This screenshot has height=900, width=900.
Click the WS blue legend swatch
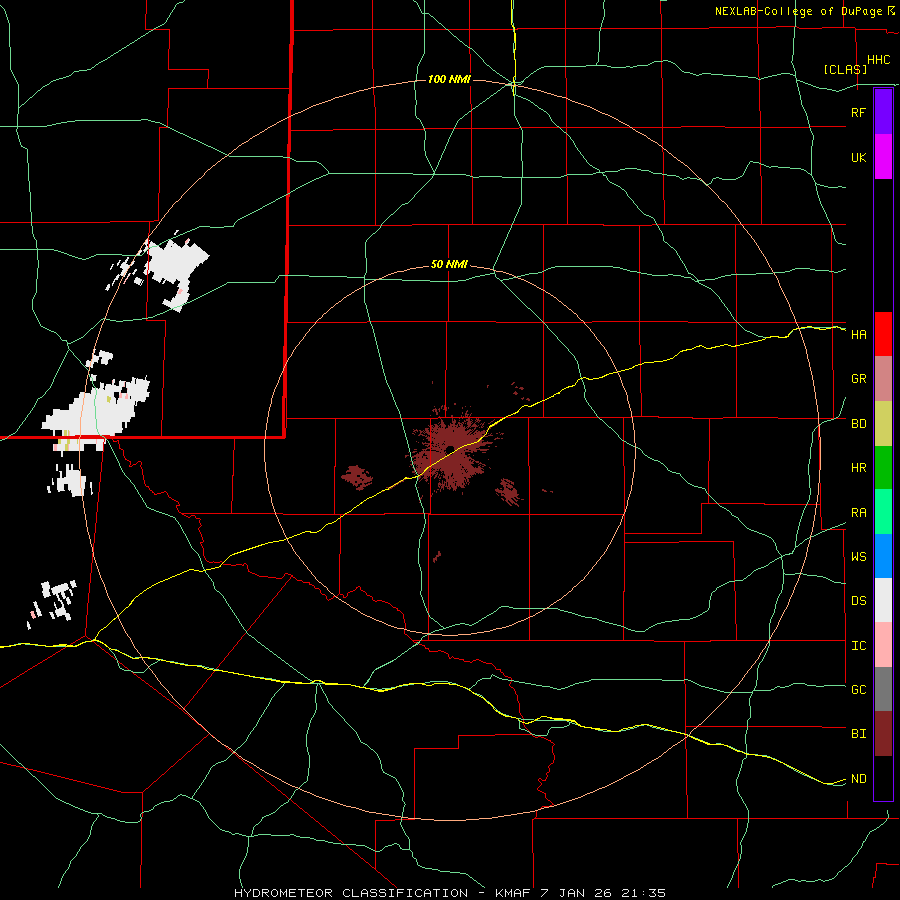click(x=883, y=556)
